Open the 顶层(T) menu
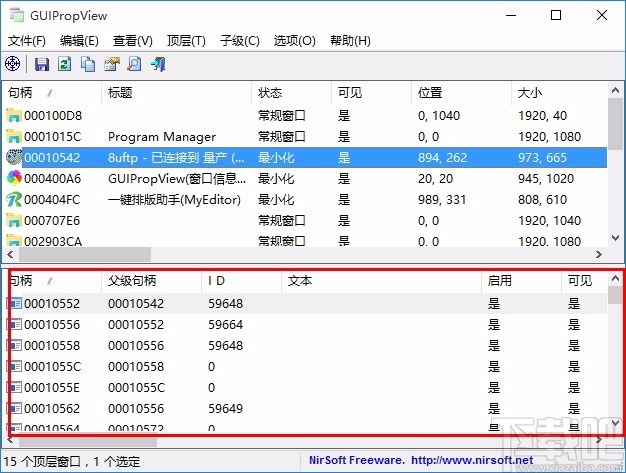Image resolution: width=626 pixels, height=473 pixels. (x=186, y=41)
